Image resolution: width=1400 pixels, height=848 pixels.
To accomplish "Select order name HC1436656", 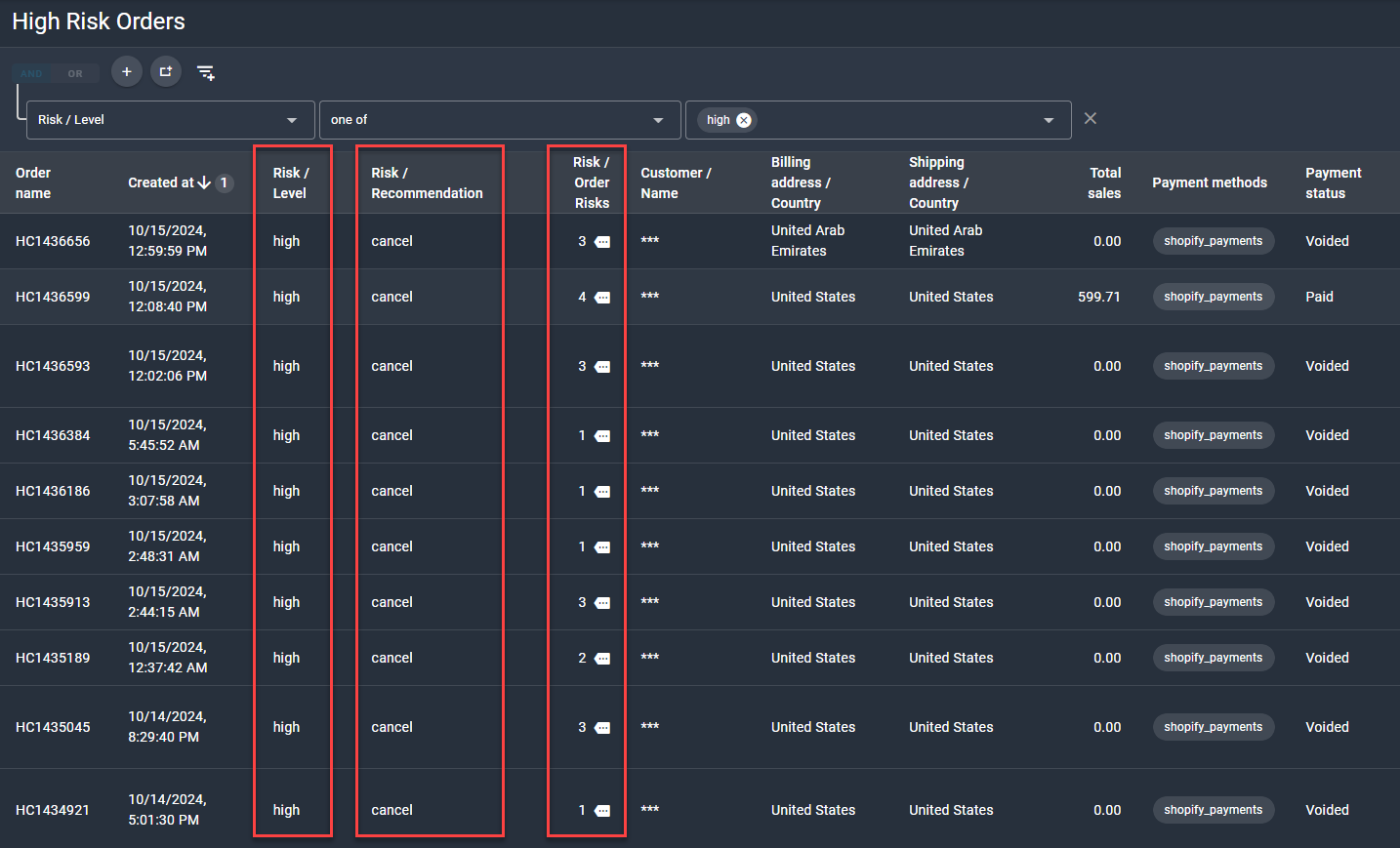I will pyautogui.click(x=53, y=241).
